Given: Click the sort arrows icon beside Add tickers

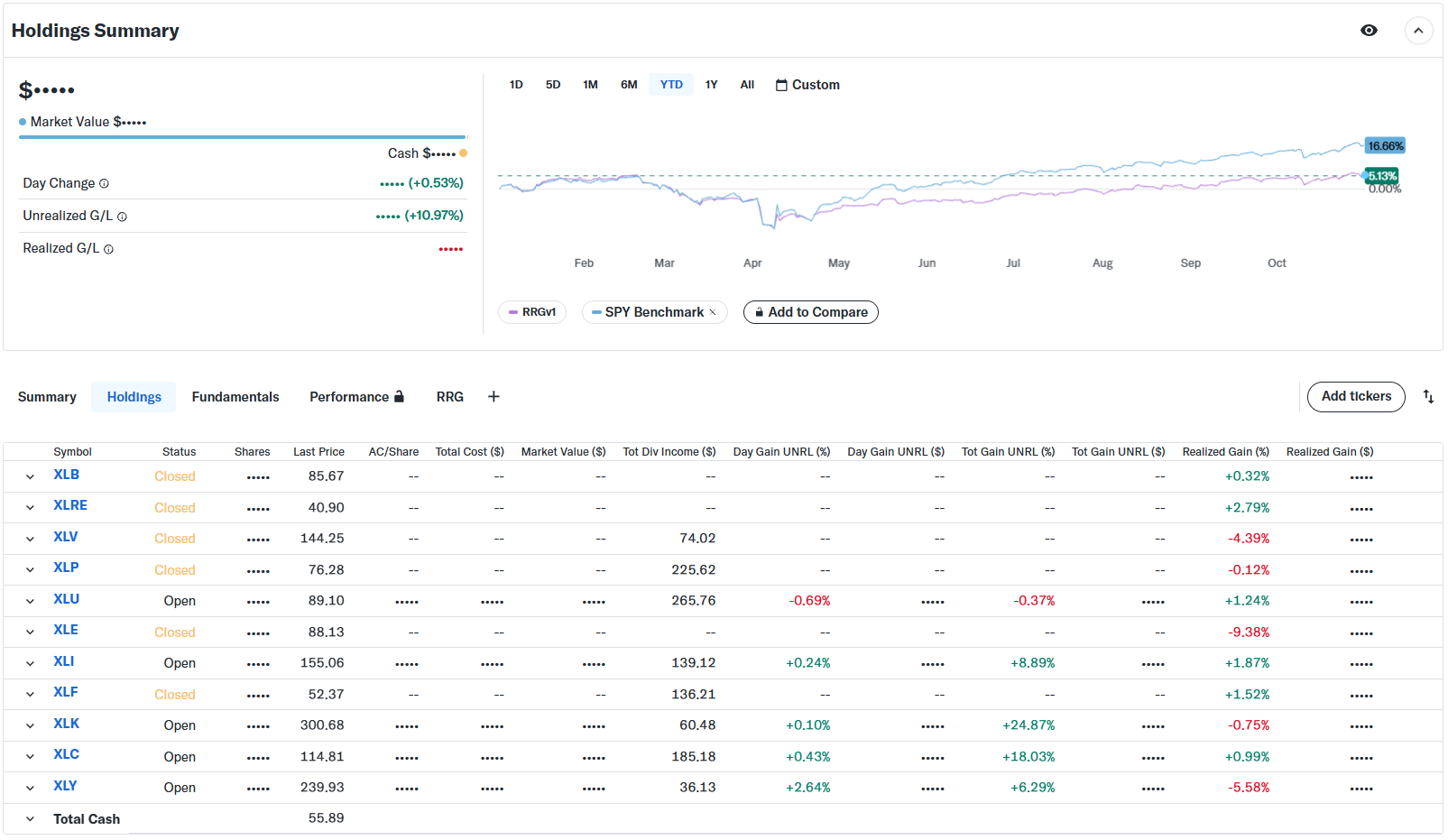Looking at the screenshot, I should [x=1427, y=397].
